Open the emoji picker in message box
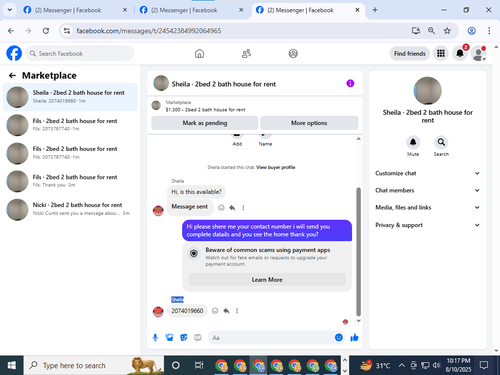This screenshot has width=500, height=375. pyautogui.click(x=339, y=337)
